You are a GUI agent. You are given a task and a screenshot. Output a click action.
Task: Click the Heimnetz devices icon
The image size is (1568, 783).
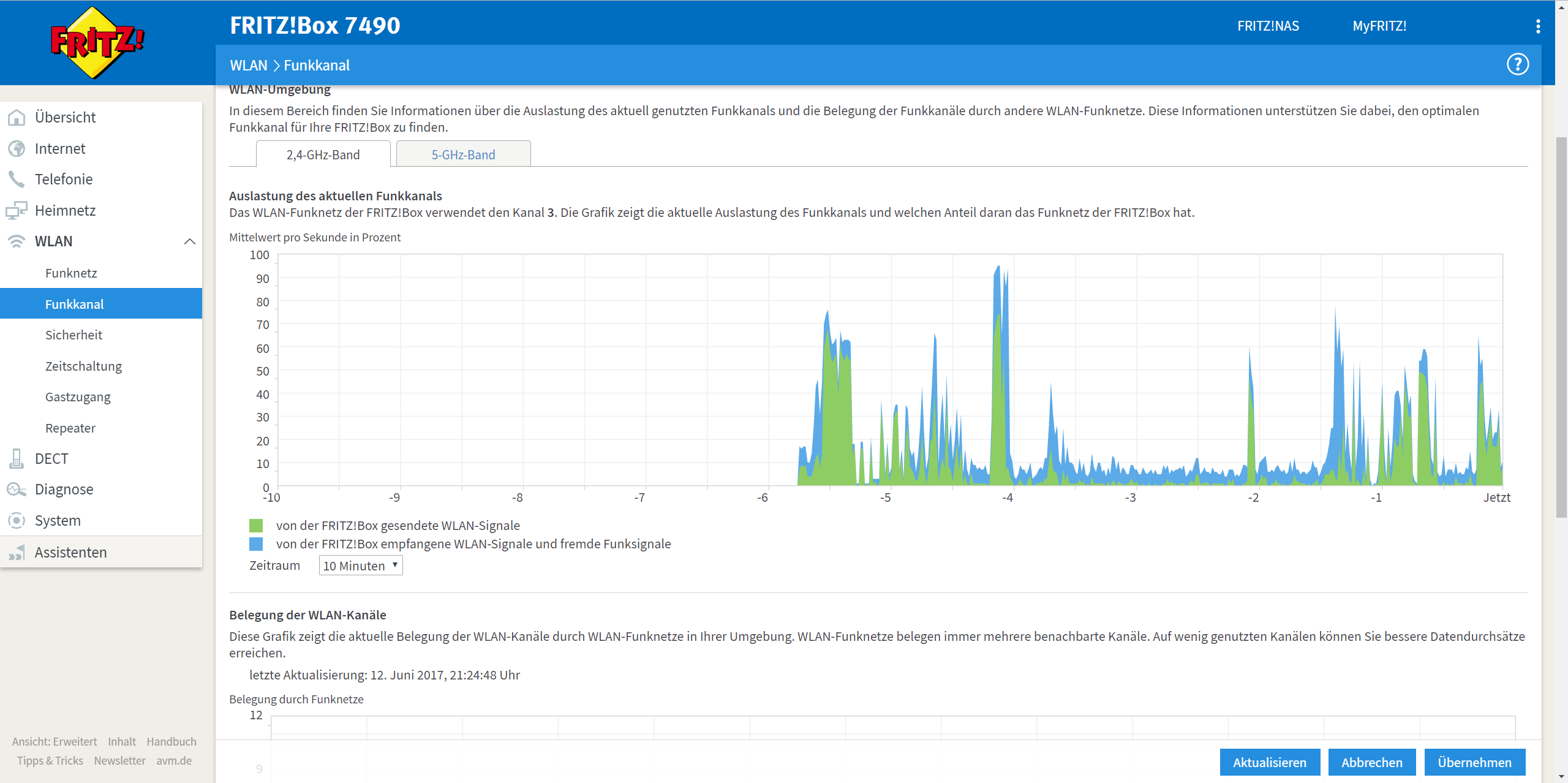(17, 210)
